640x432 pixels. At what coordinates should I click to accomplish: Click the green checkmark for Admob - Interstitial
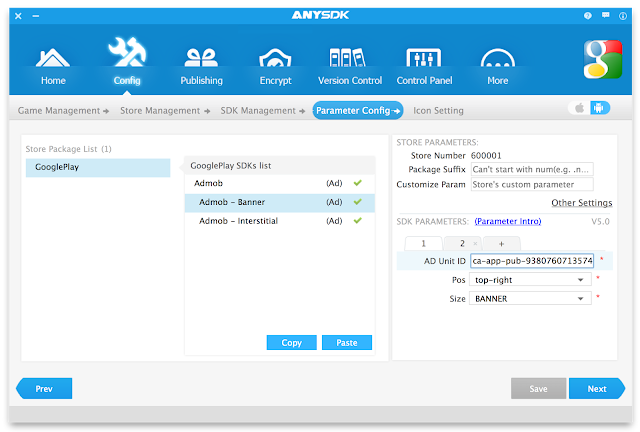click(x=358, y=220)
